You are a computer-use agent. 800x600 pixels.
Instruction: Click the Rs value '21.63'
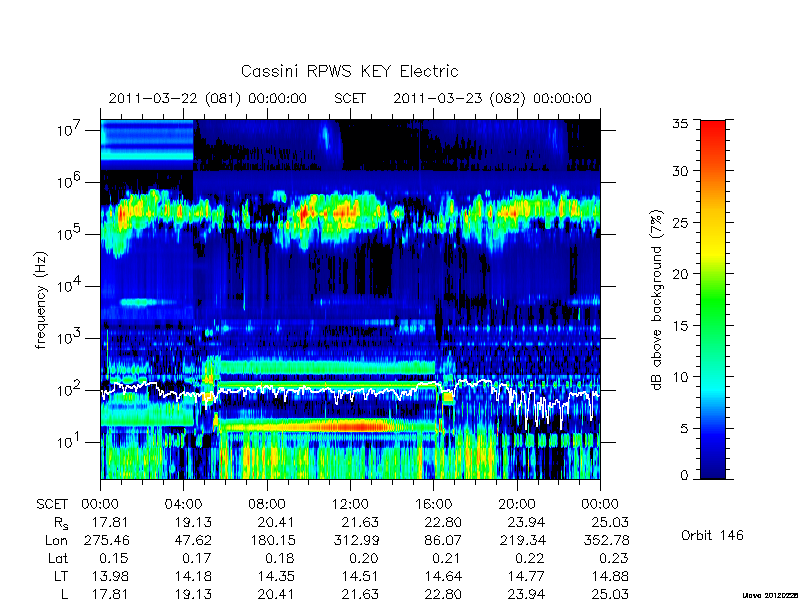click(x=360, y=522)
